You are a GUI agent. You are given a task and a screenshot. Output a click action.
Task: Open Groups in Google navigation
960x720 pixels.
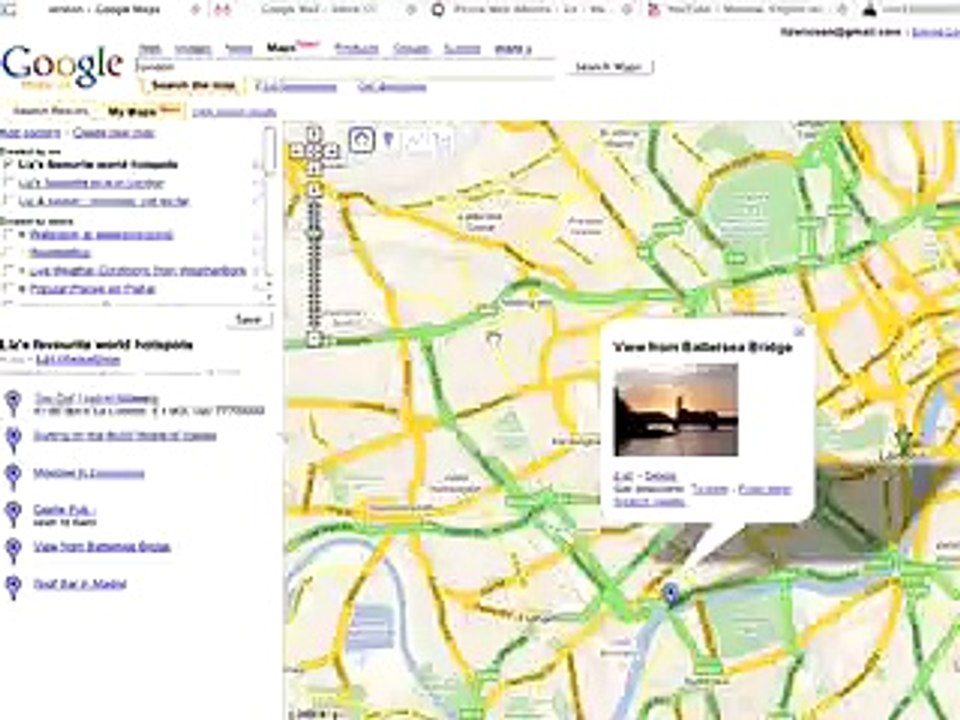[x=411, y=48]
